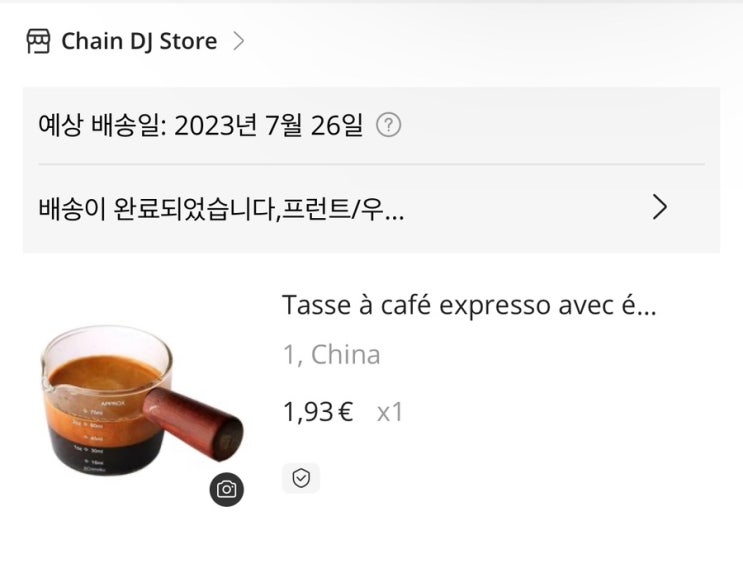Open the espresso cup product thumbnail
The image size is (743, 578).
click(141, 400)
